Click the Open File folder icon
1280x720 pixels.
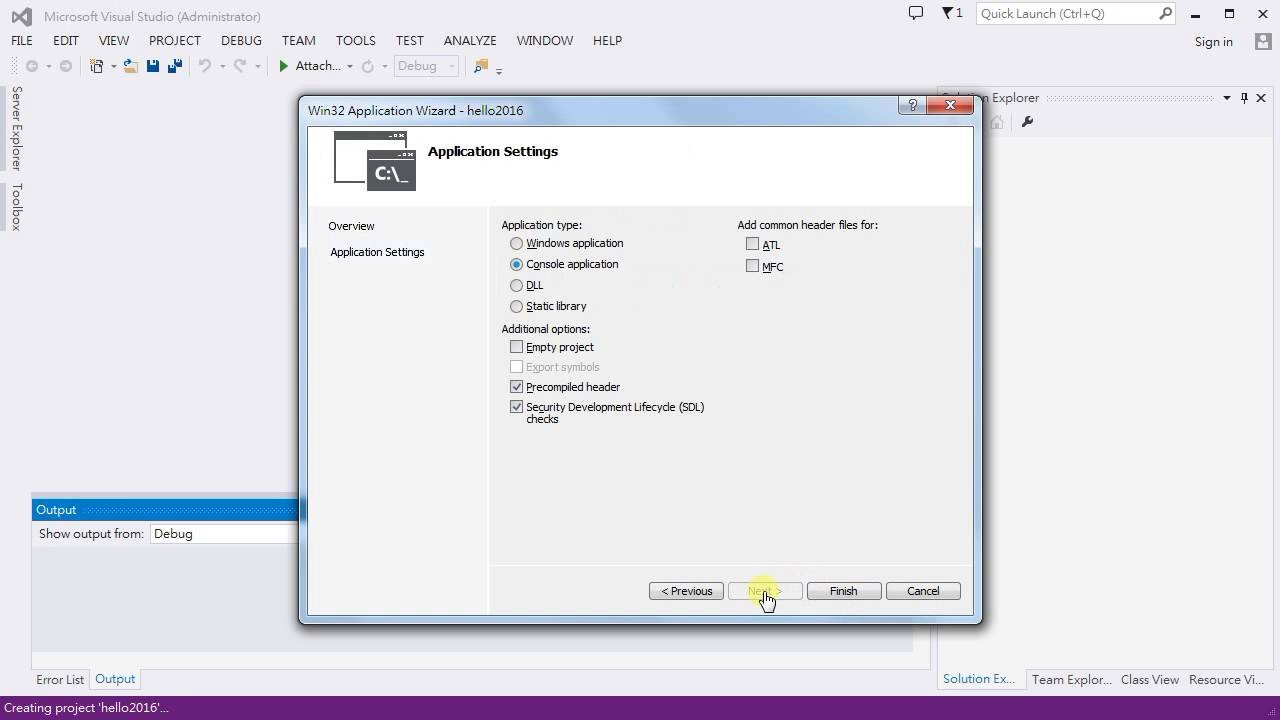pos(130,66)
